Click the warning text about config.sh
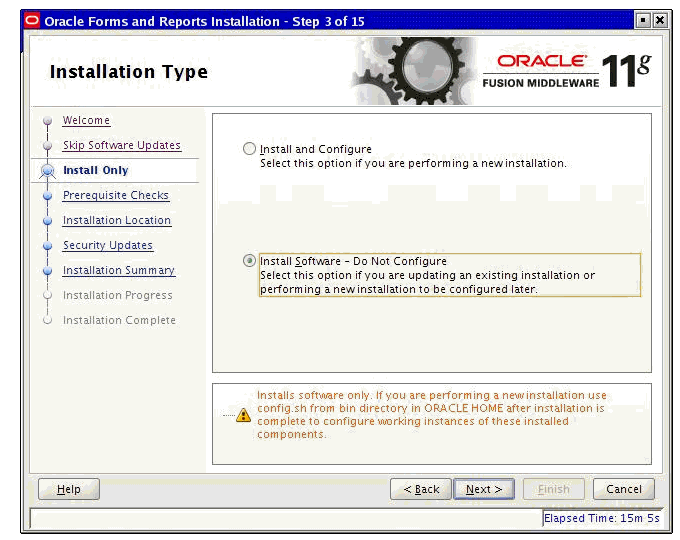This screenshot has width=680, height=540. [x=432, y=415]
